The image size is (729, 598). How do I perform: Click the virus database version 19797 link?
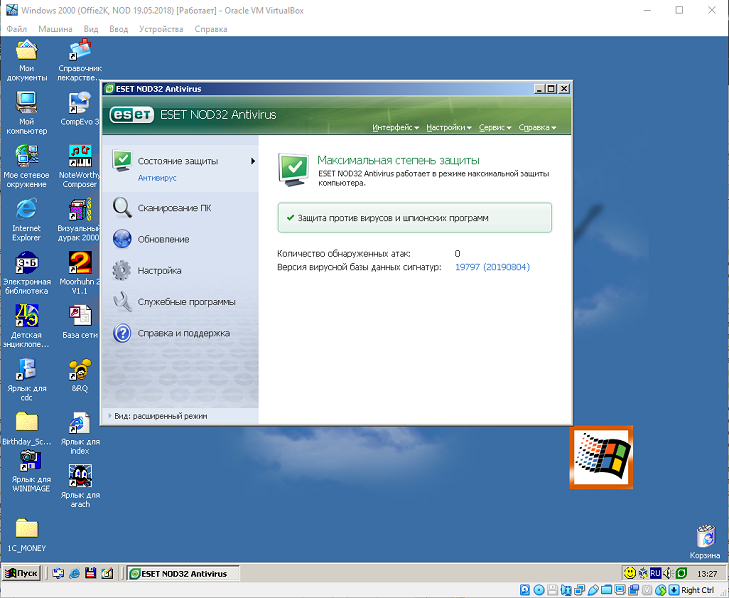(492, 267)
